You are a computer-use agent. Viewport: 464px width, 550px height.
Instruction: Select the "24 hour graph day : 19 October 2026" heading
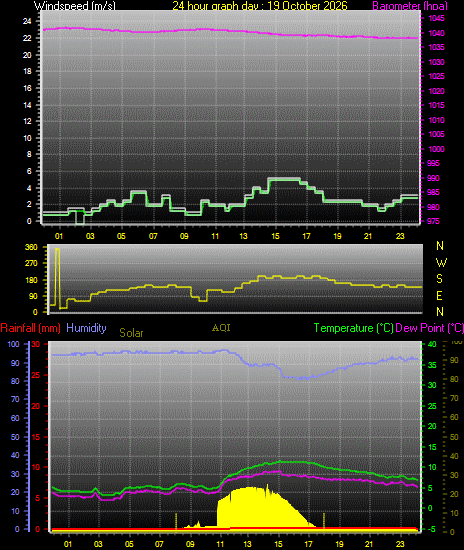click(260, 6)
